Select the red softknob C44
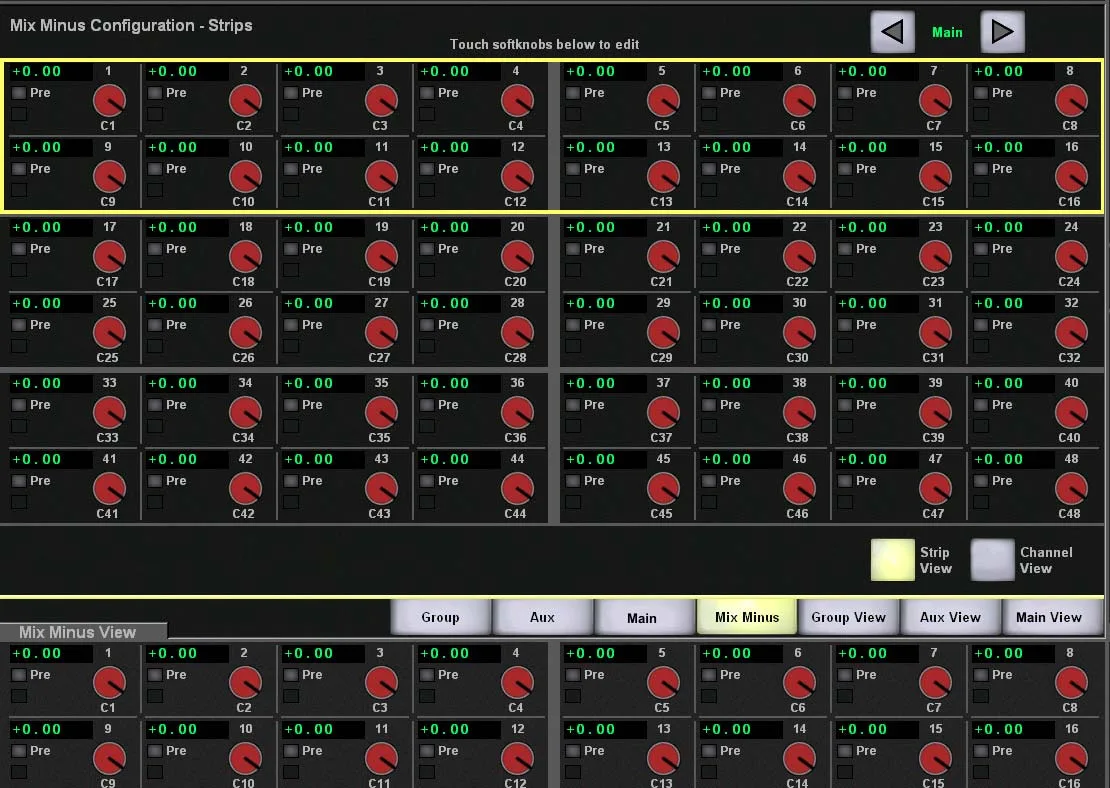1110x788 pixels. pos(517,488)
